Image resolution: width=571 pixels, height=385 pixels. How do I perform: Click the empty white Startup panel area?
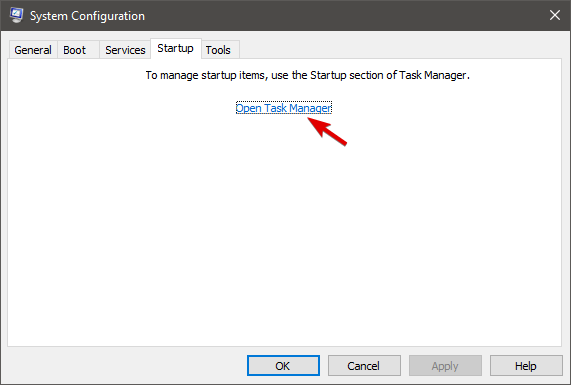coord(284,233)
